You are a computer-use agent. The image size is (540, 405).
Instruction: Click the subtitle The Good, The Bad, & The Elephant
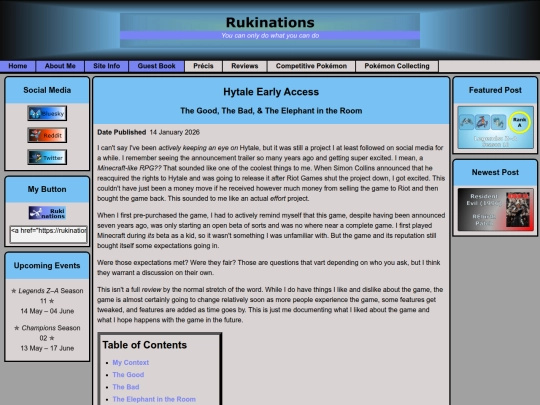[271, 111]
